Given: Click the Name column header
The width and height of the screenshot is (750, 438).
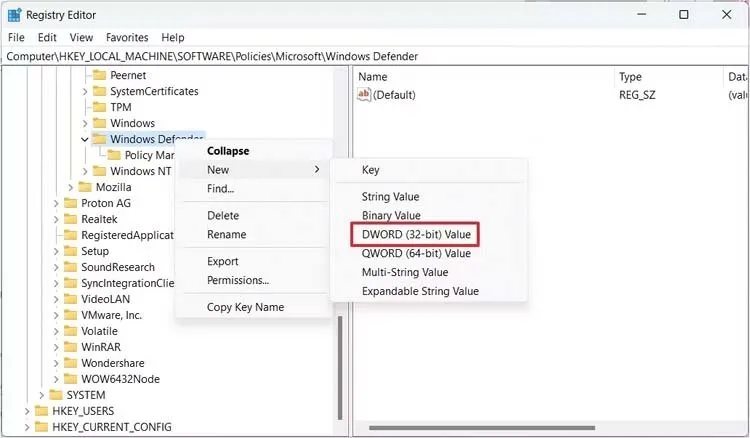Looking at the screenshot, I should (372, 76).
